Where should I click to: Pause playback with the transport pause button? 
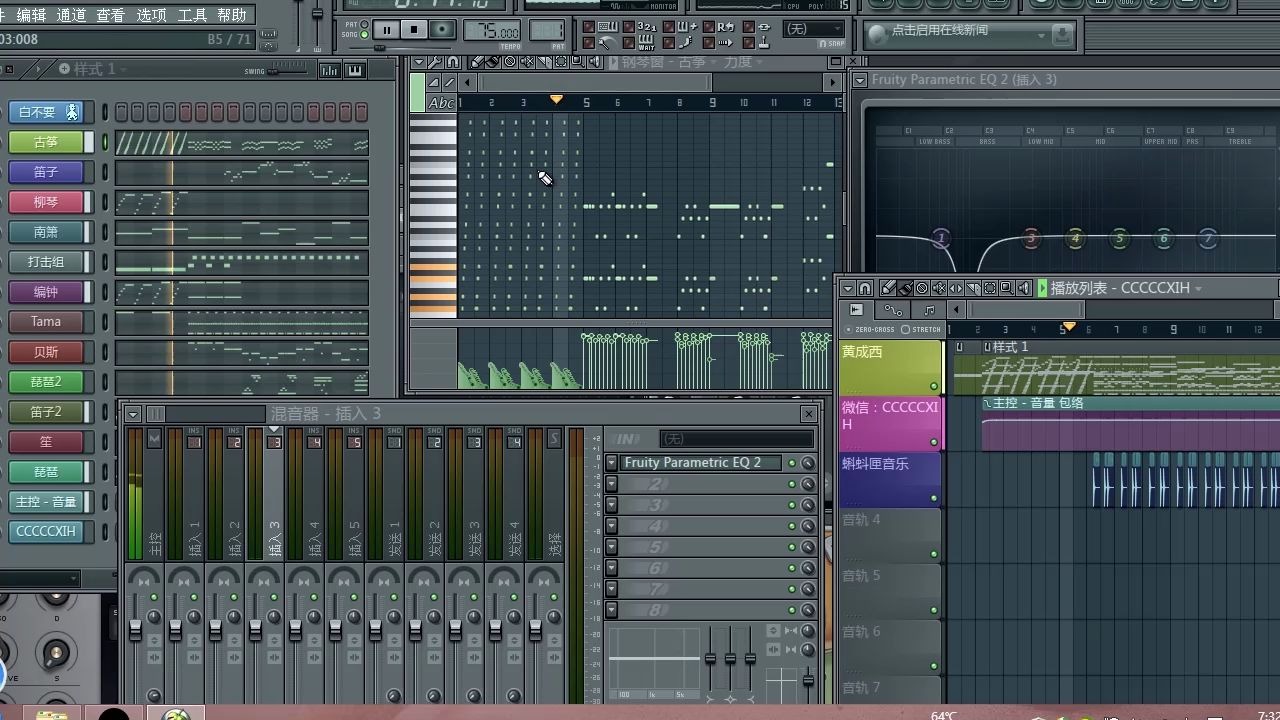(386, 30)
